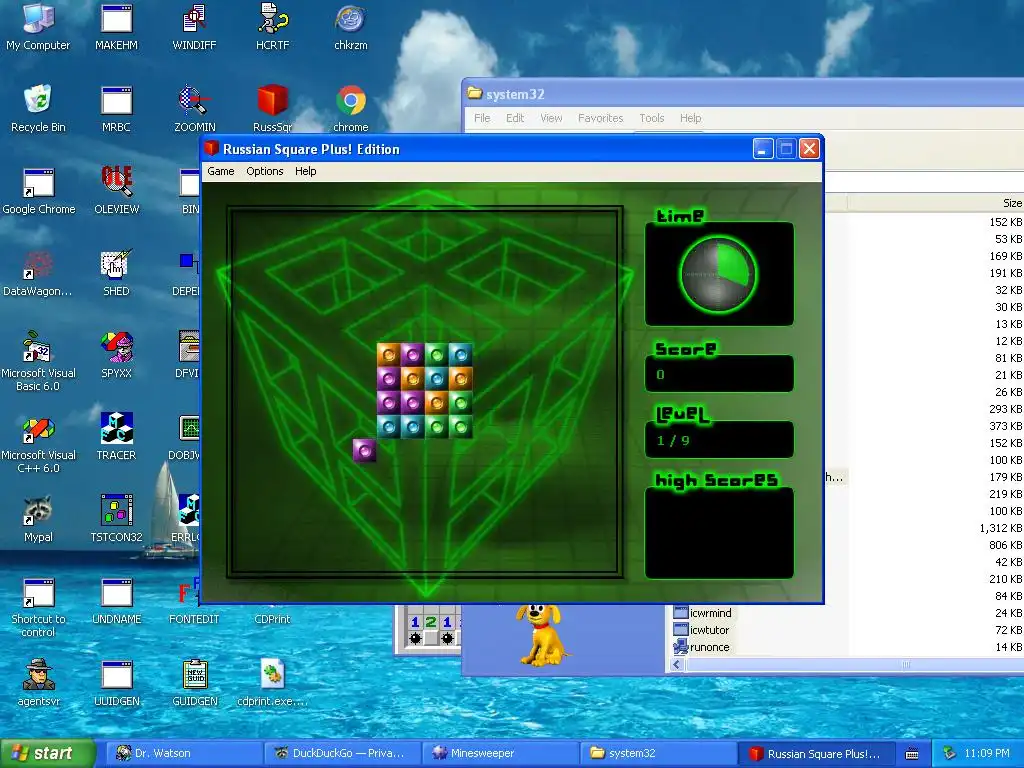Select the Shortcut to control icon

(x=38, y=607)
